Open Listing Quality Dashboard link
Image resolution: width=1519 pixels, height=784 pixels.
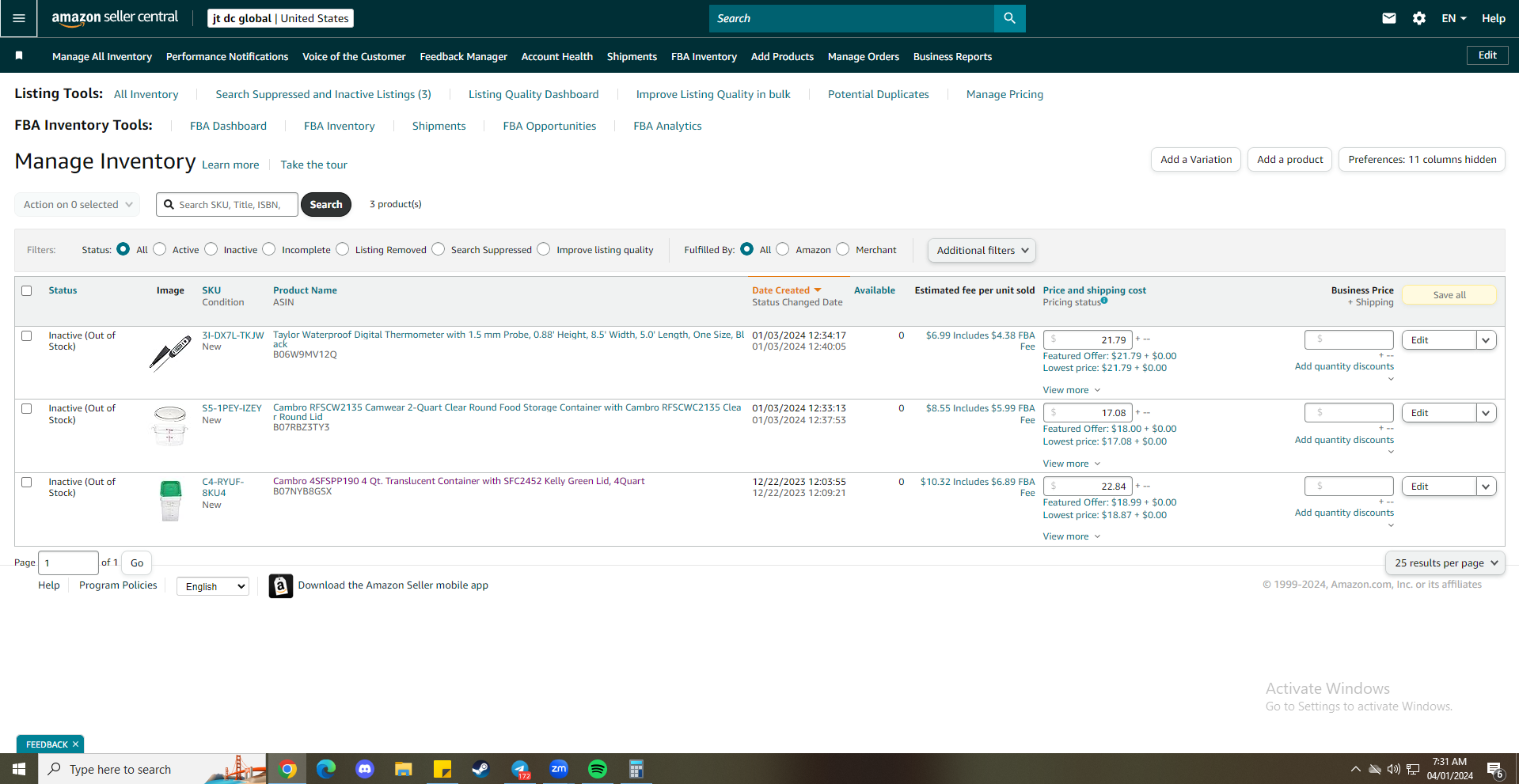pyautogui.click(x=534, y=94)
